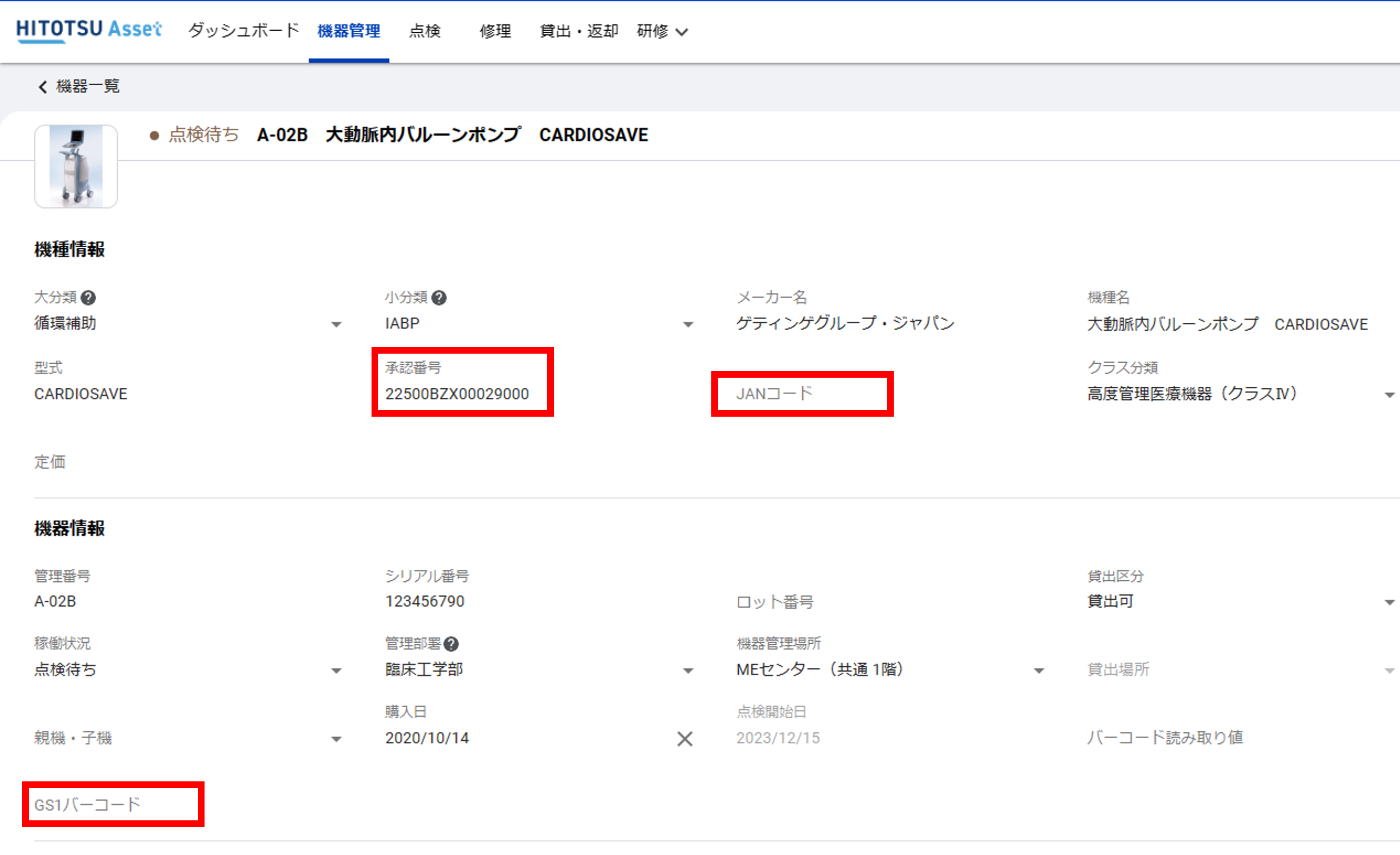Click the 定価 field
This screenshot has width=1400, height=855.
point(189,462)
